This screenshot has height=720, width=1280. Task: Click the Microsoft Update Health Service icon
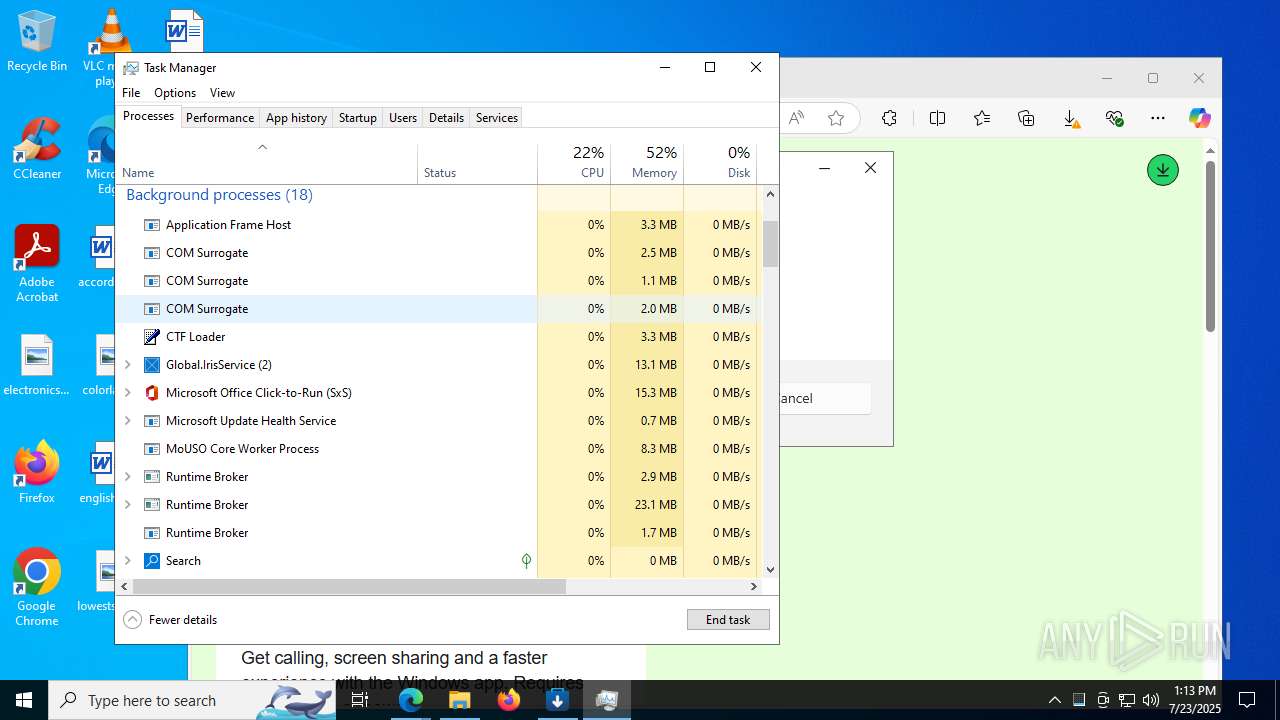coord(152,421)
